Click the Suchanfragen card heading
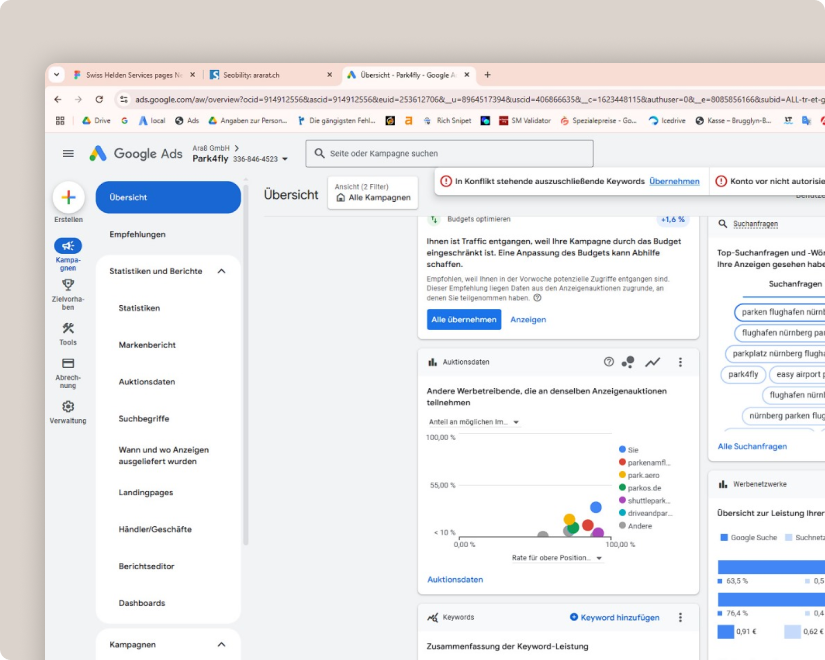 pos(756,224)
